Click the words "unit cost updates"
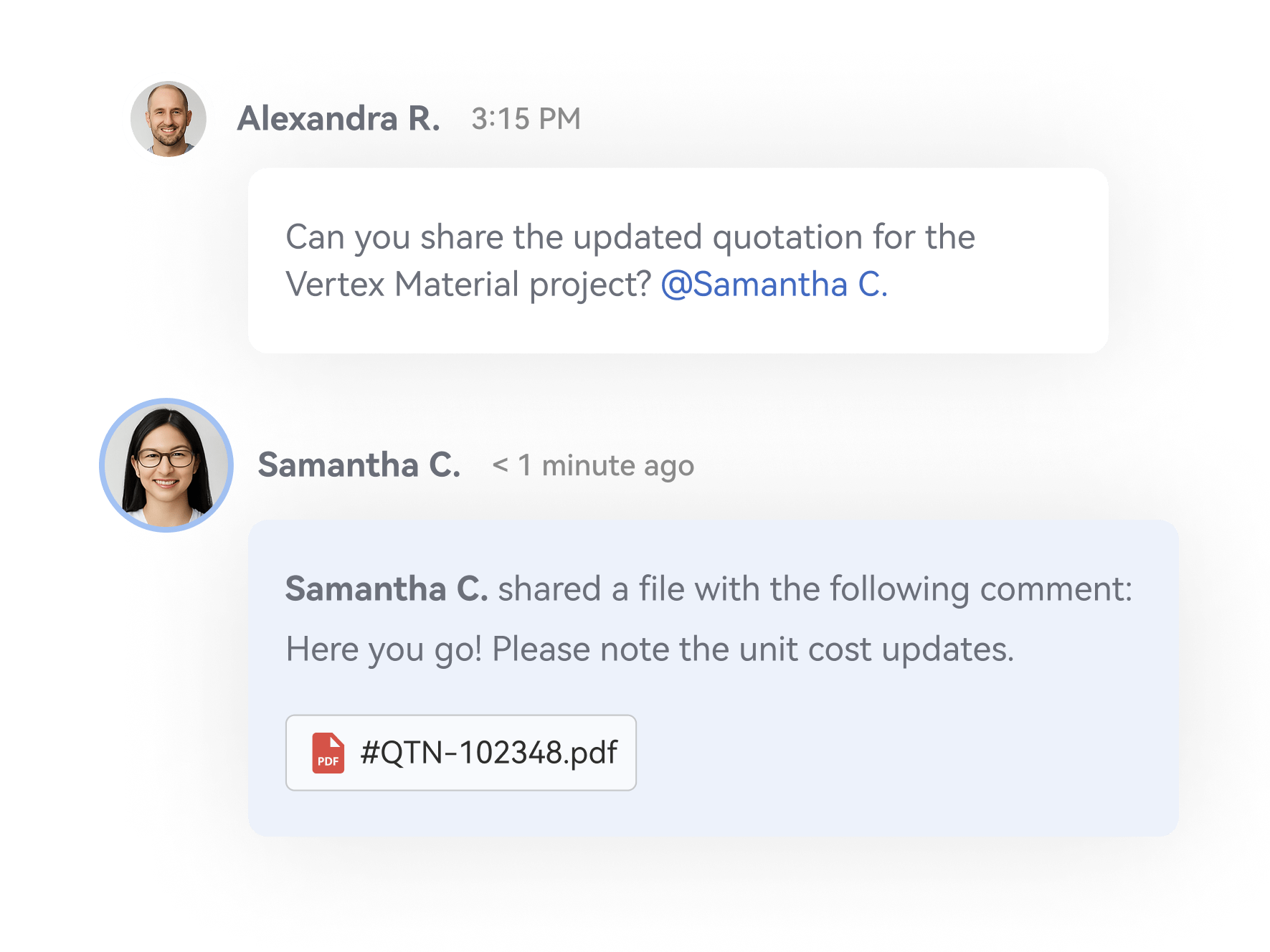This screenshot has height=952, width=1270. coord(876,649)
